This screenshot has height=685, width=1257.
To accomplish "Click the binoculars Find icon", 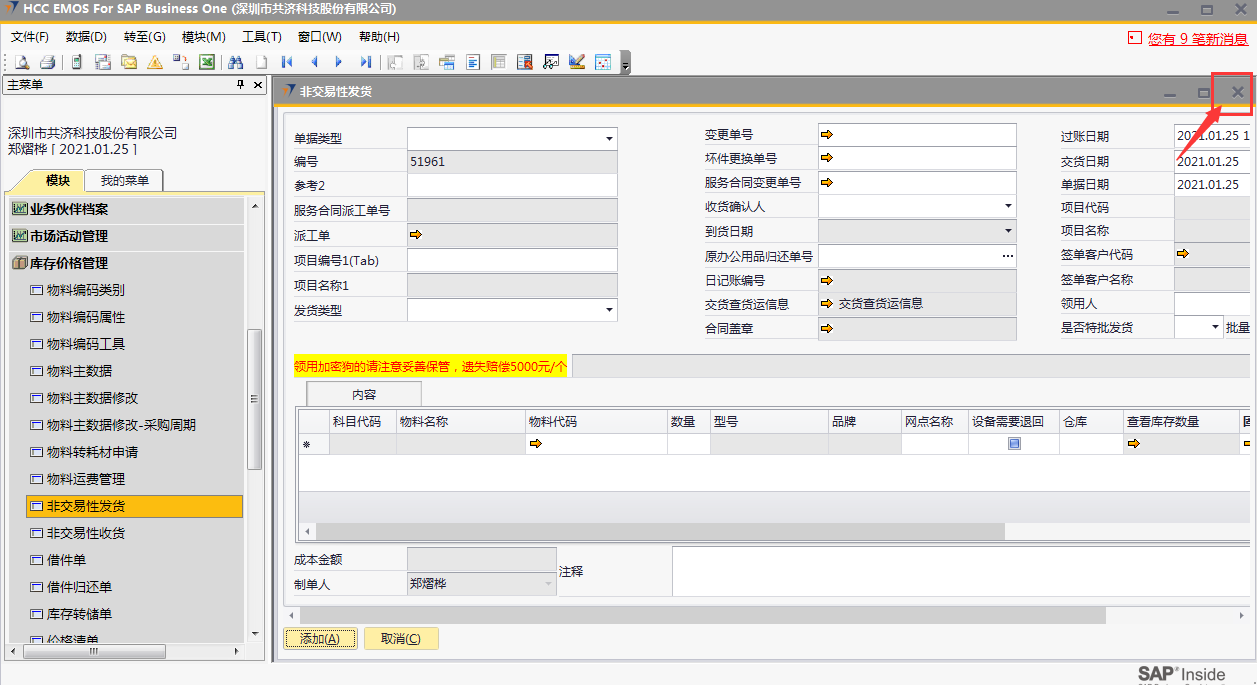I will tap(236, 62).
